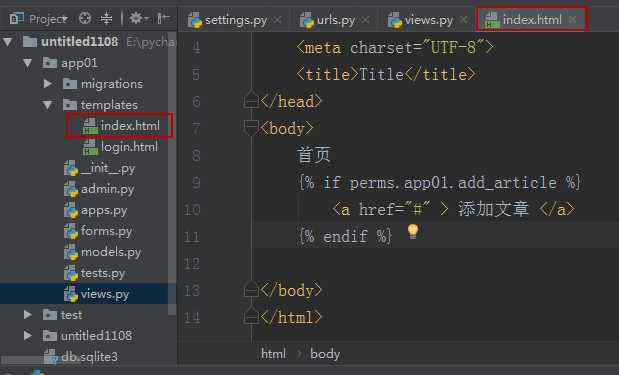Click line number 9 in the gutter

pos(196,183)
